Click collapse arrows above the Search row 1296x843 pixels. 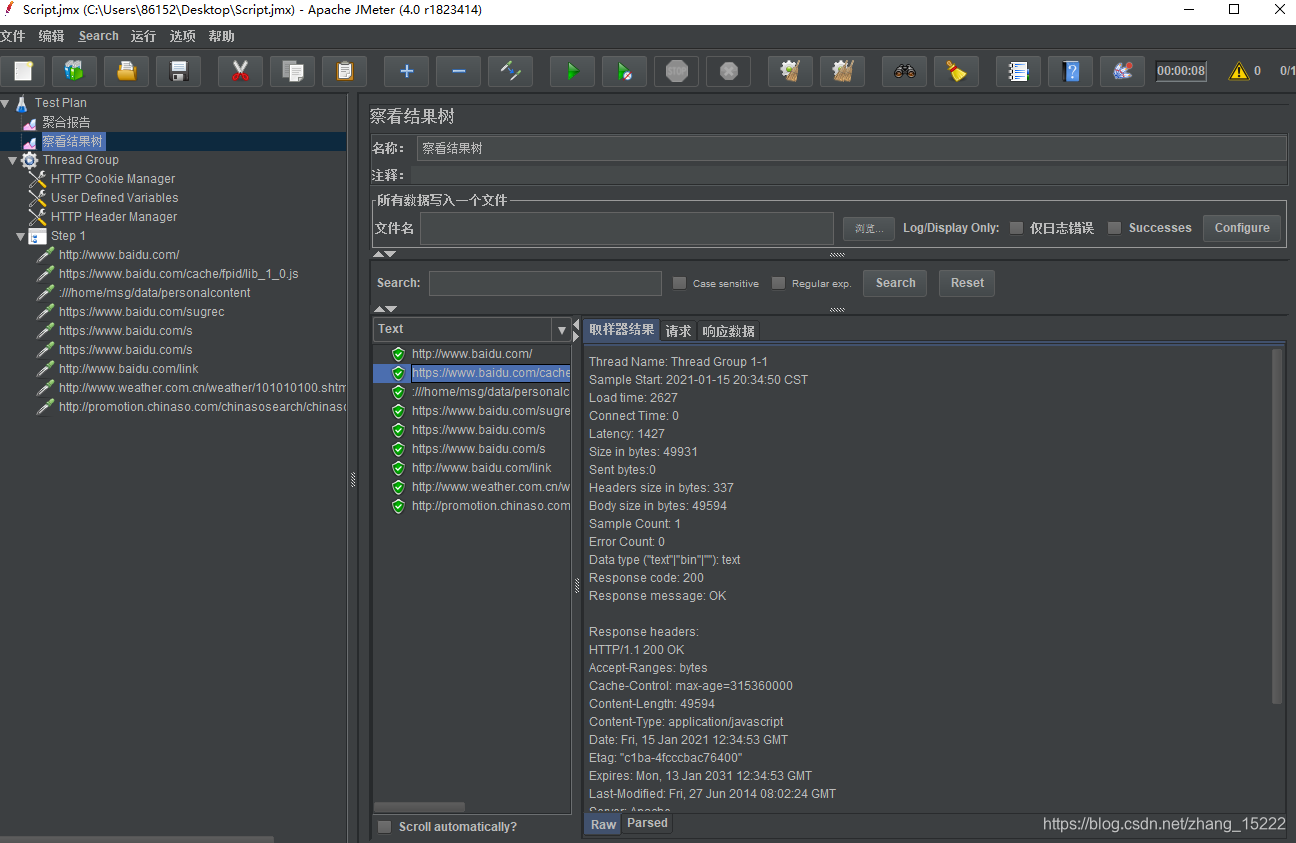click(x=386, y=255)
